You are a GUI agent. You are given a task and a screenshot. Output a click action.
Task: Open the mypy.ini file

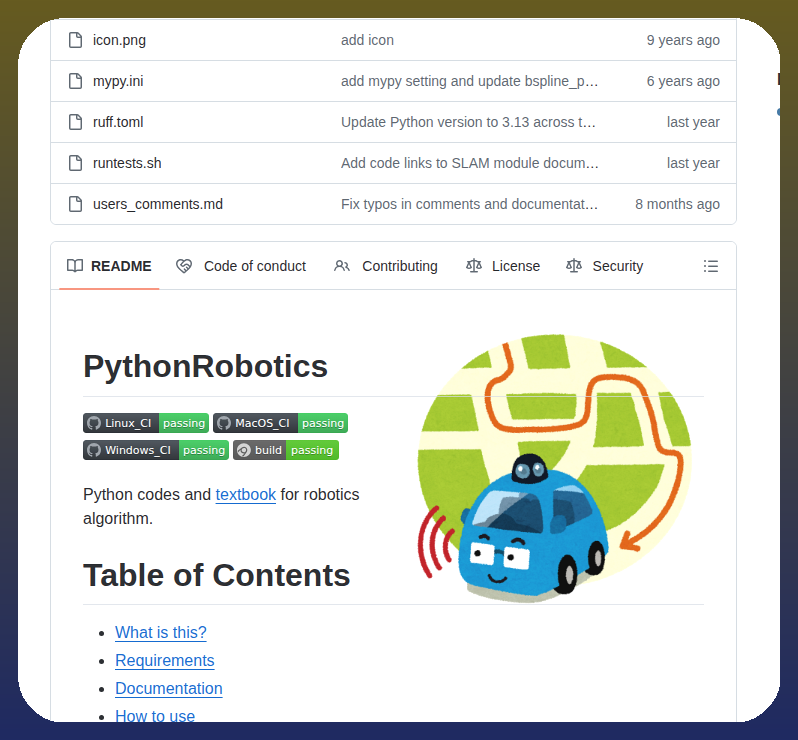click(118, 81)
